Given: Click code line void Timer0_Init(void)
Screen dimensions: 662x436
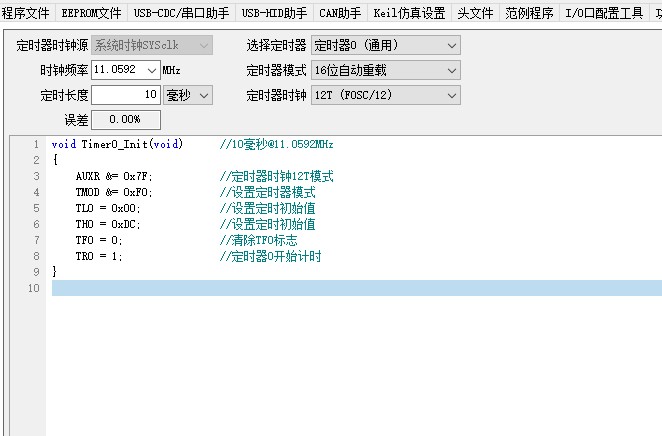Looking at the screenshot, I should pyautogui.click(x=117, y=144).
